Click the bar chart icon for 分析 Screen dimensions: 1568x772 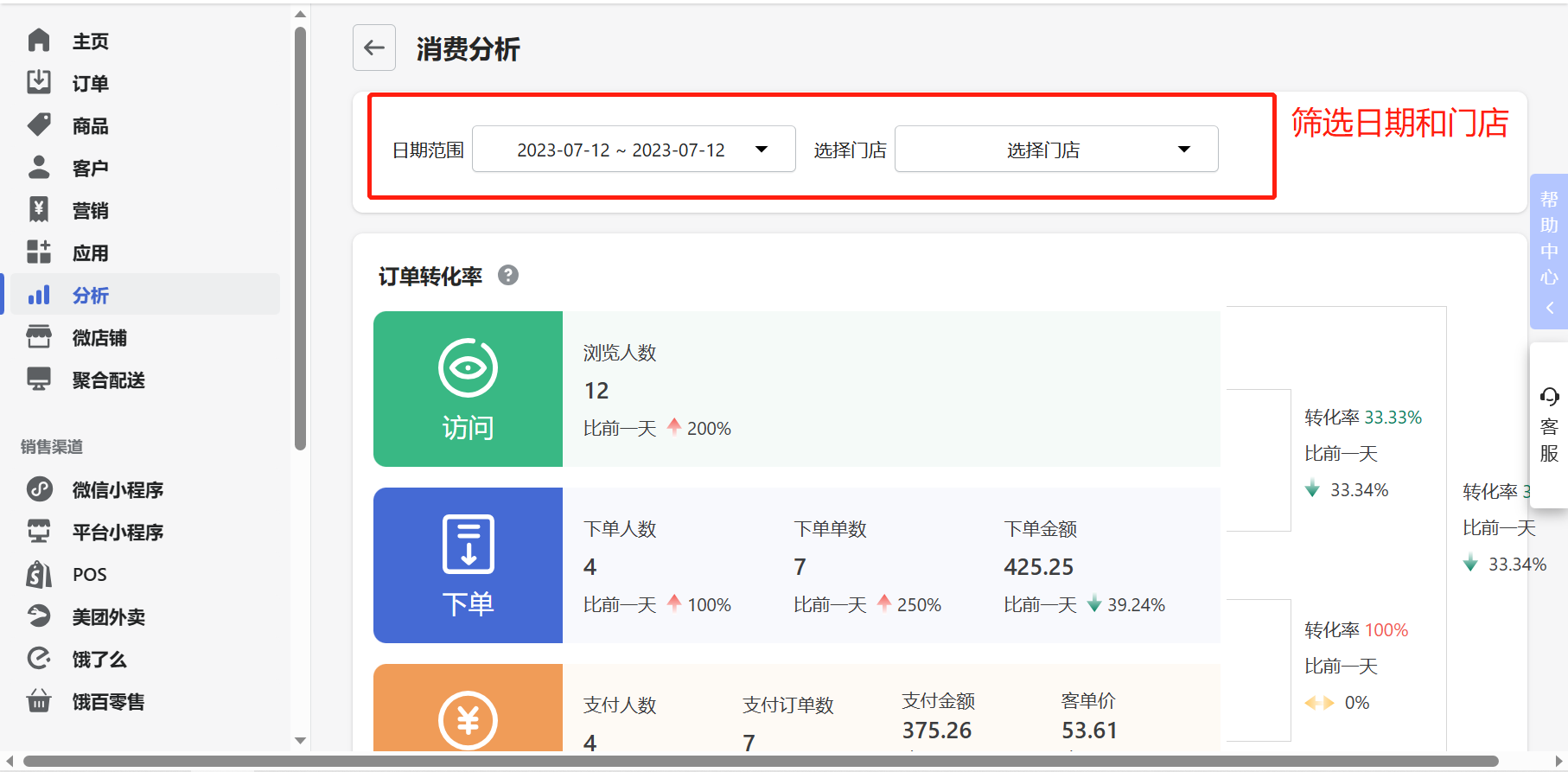pos(39,295)
